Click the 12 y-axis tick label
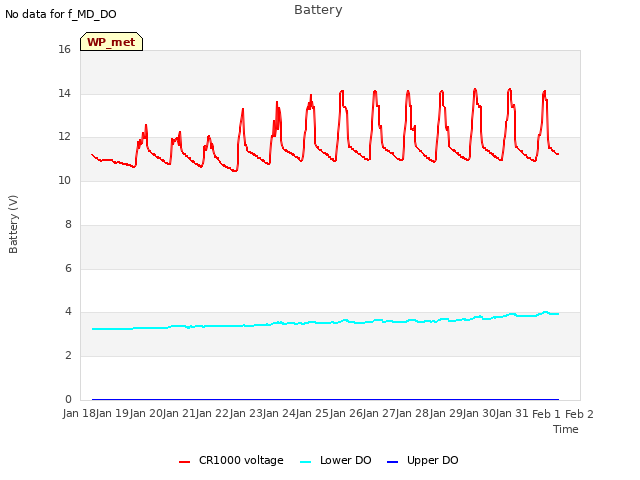Image resolution: width=640 pixels, height=480 pixels. coord(64,137)
